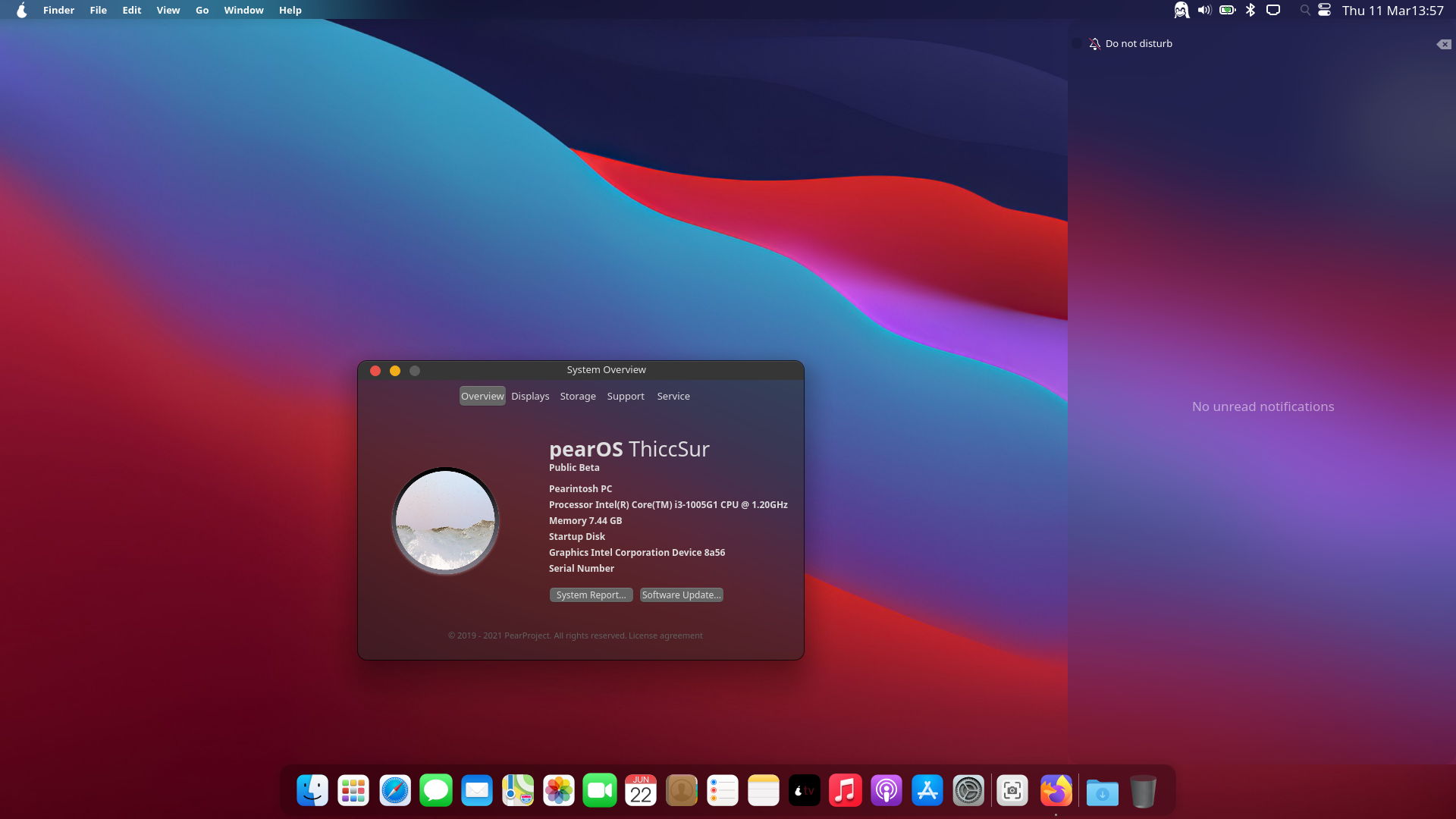Screen dimensions: 1456x819
Task: Launch FaceTime from the dock
Action: (x=600, y=791)
